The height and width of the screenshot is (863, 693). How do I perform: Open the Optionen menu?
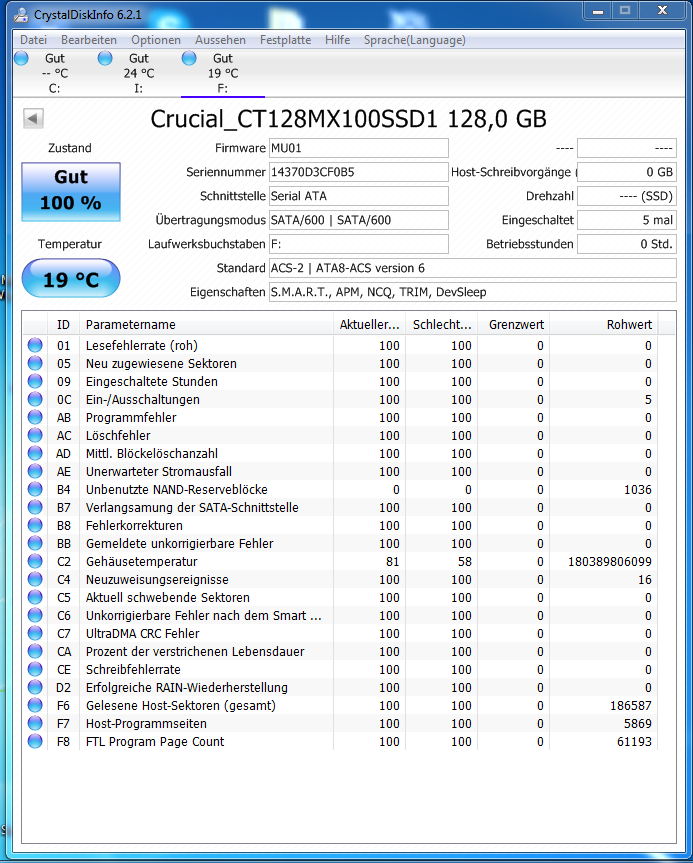[x=156, y=40]
